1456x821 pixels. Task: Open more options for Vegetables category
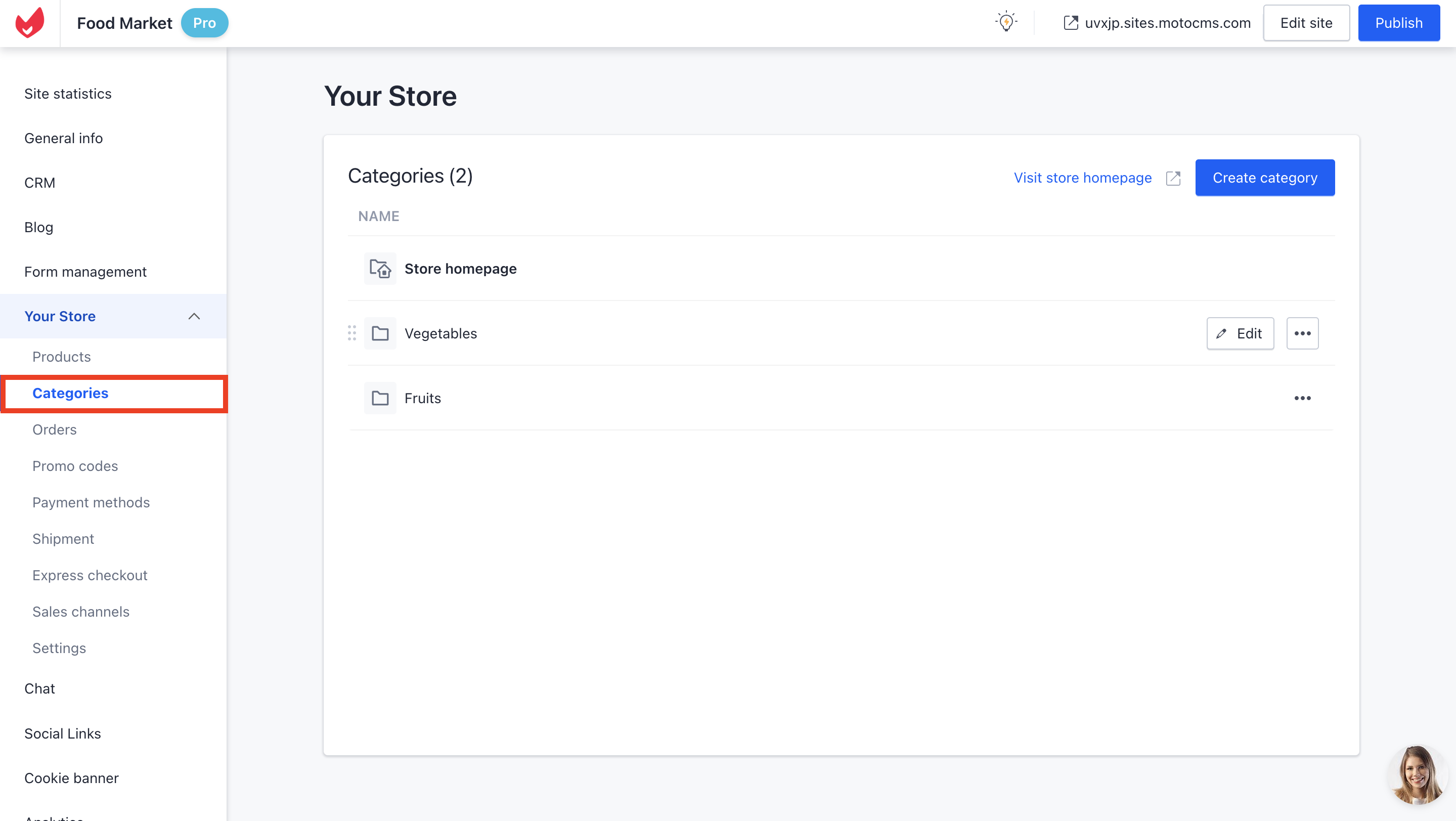coord(1302,333)
